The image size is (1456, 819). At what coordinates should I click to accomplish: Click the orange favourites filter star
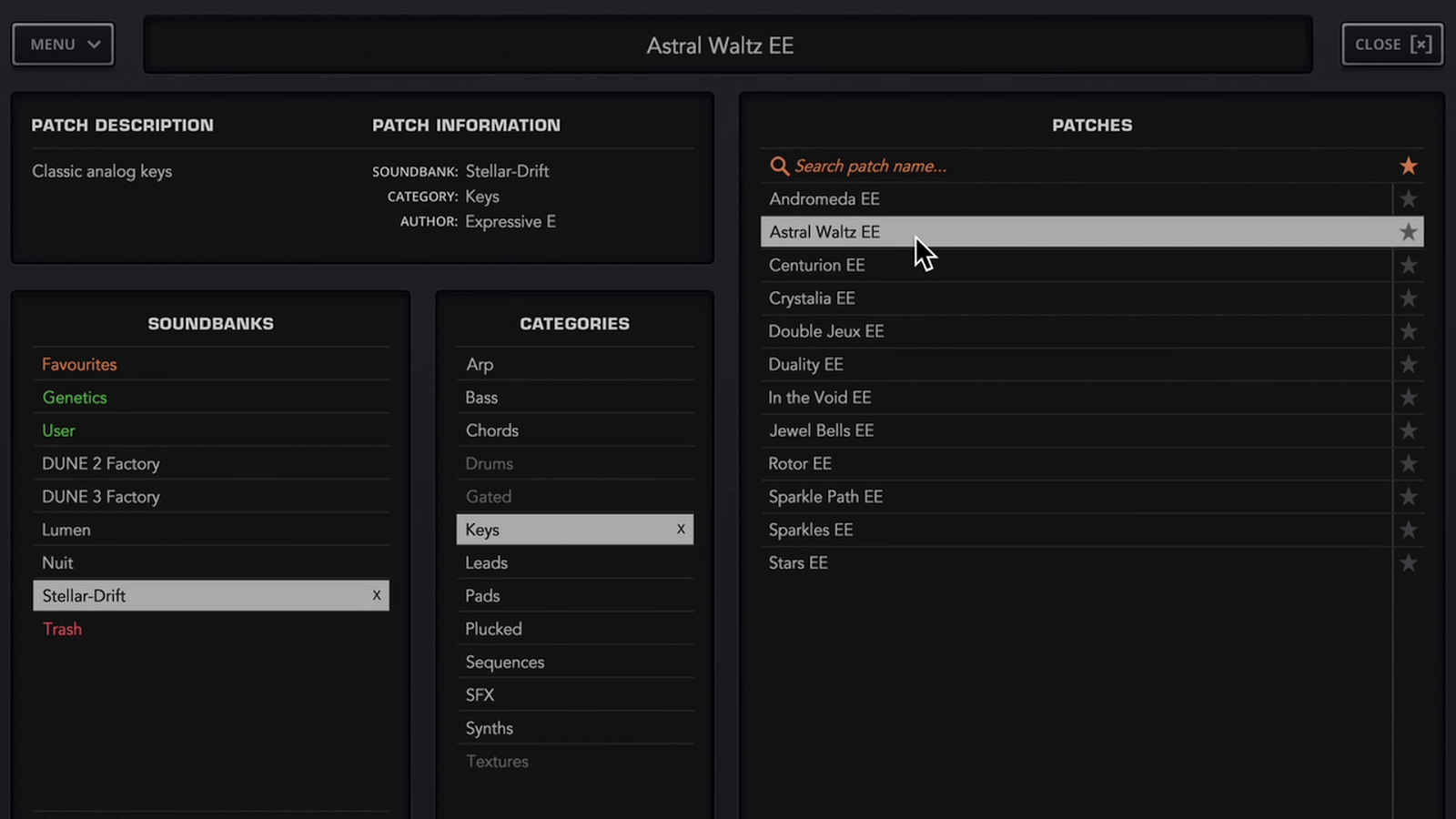1408,166
